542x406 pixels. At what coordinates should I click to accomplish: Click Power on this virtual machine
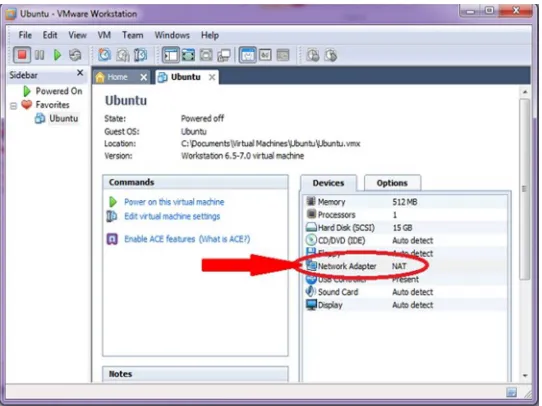174,202
